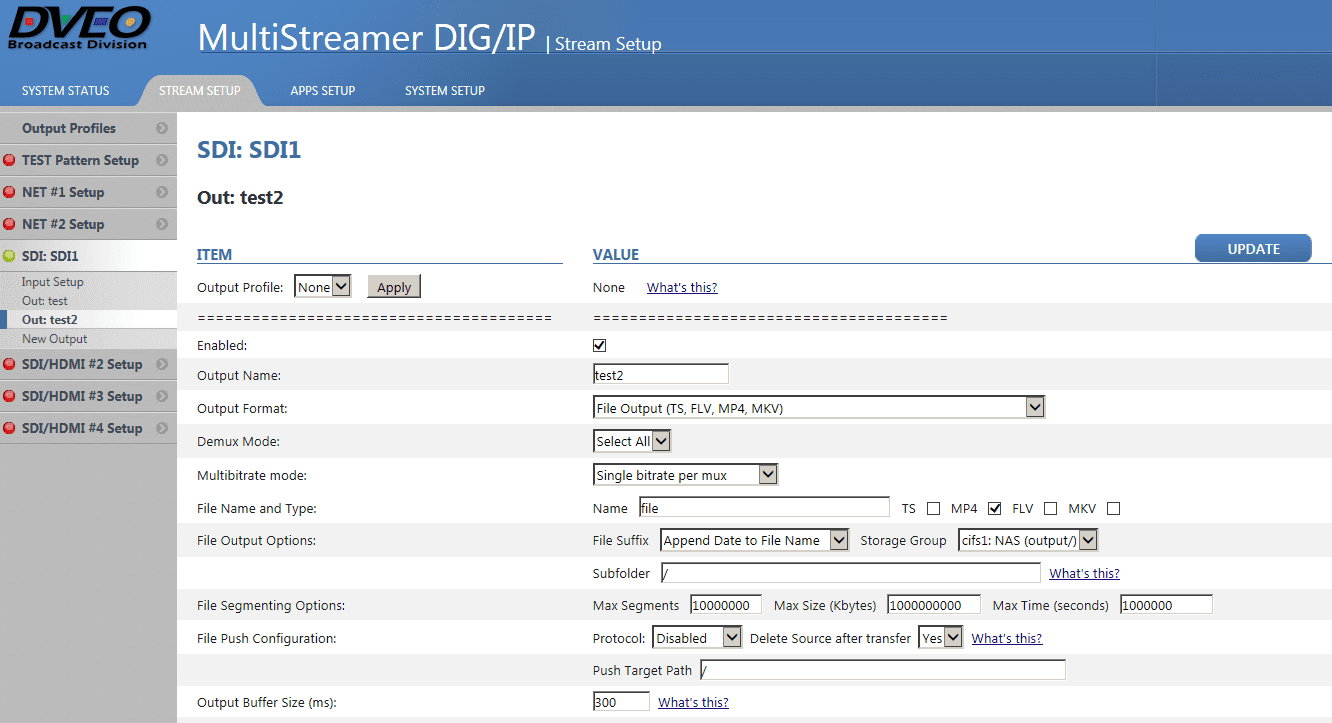Screen dimensions: 1332x723
Task: Click the red status dot beside NET #1 Setup
Action: (9, 192)
